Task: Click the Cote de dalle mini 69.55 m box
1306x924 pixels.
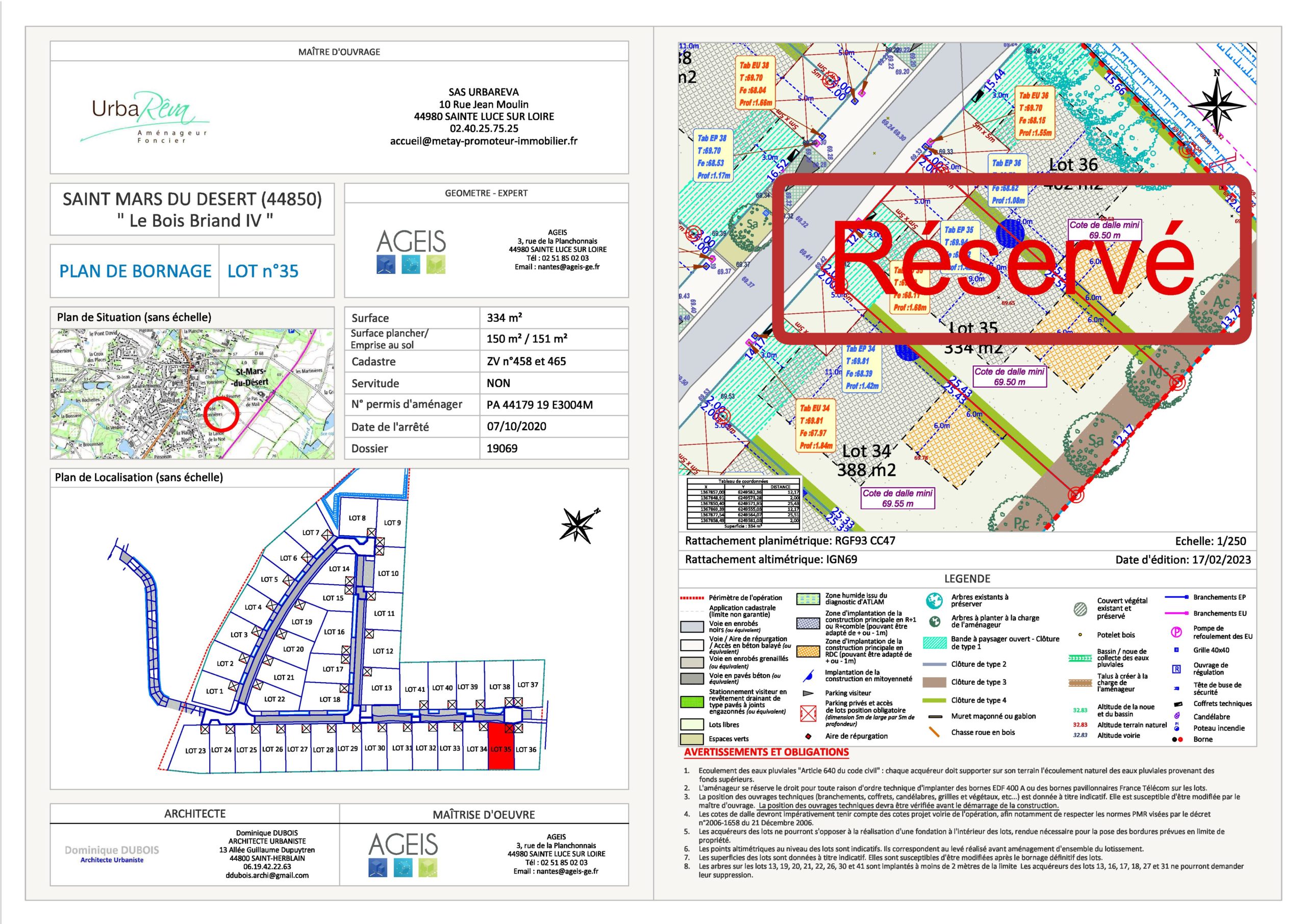Action: tap(897, 499)
